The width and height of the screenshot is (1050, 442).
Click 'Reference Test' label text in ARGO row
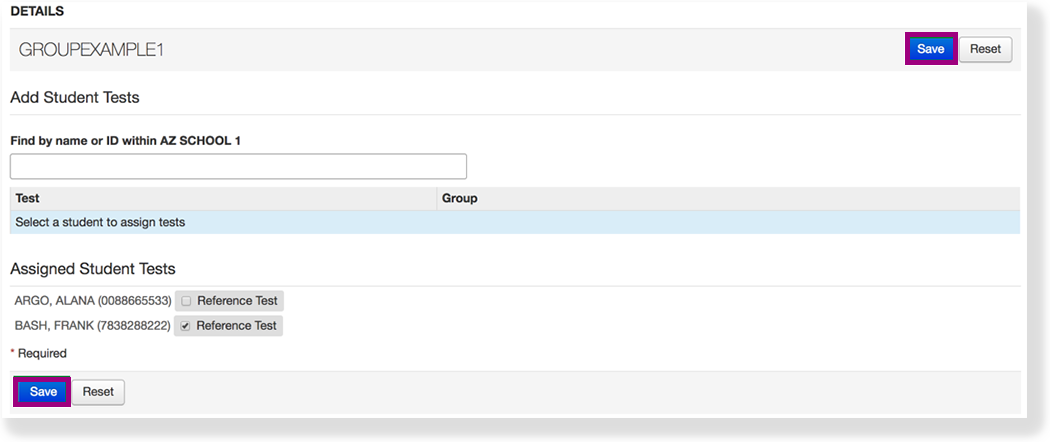237,301
